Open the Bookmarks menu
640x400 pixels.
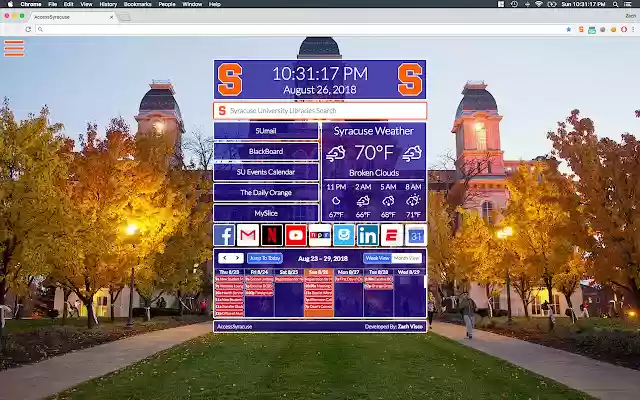tap(138, 4)
